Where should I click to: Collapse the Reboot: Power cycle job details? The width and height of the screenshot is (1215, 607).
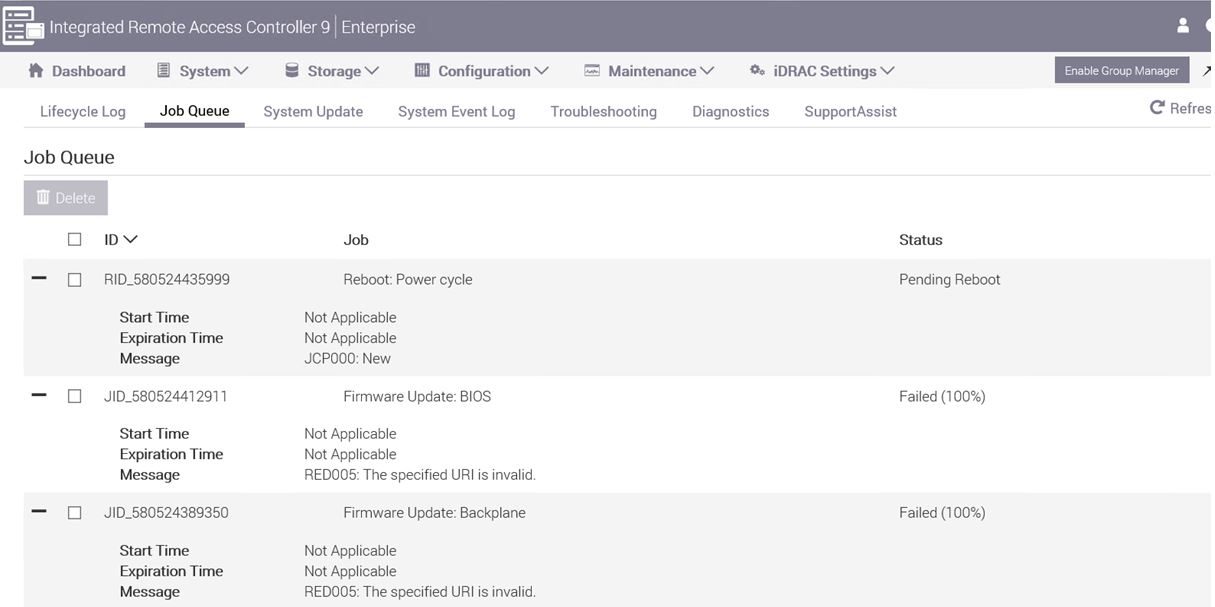[x=39, y=279]
